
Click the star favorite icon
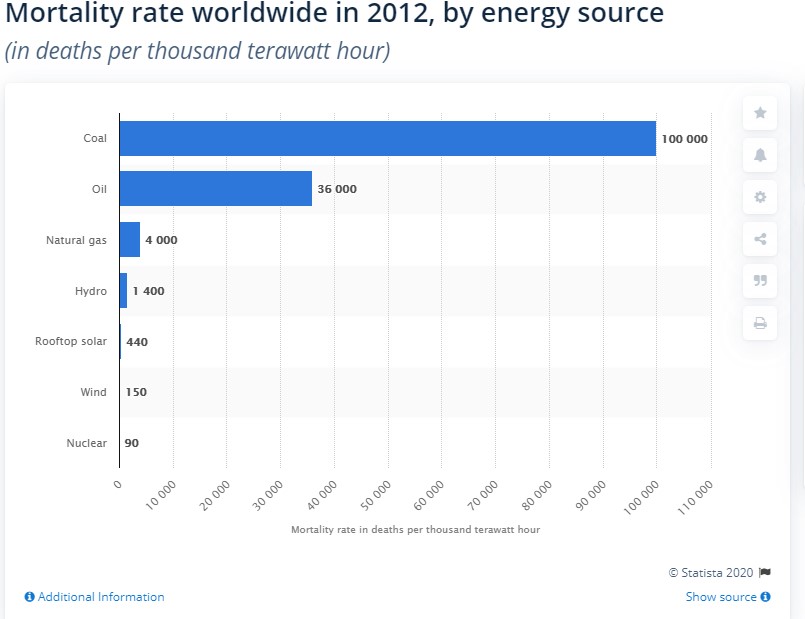click(x=760, y=113)
